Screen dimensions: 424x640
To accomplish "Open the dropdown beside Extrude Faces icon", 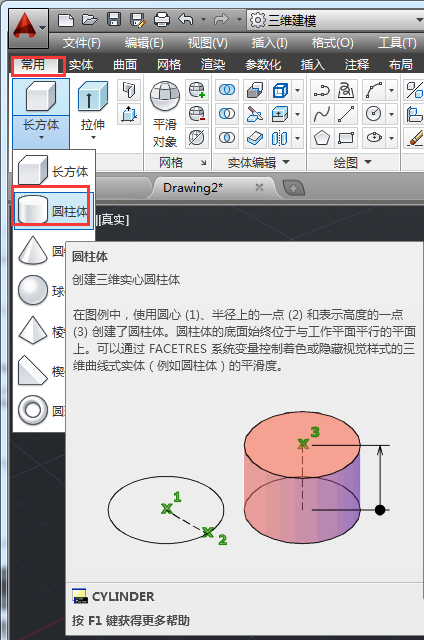I will 297,115.
